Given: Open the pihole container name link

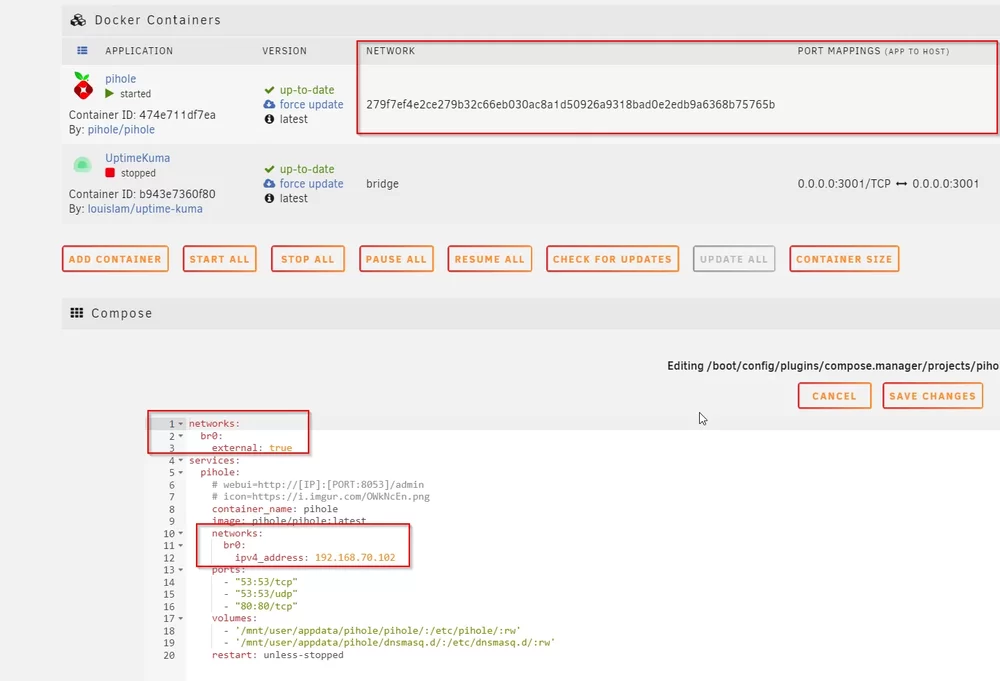Looking at the screenshot, I should (x=121, y=78).
